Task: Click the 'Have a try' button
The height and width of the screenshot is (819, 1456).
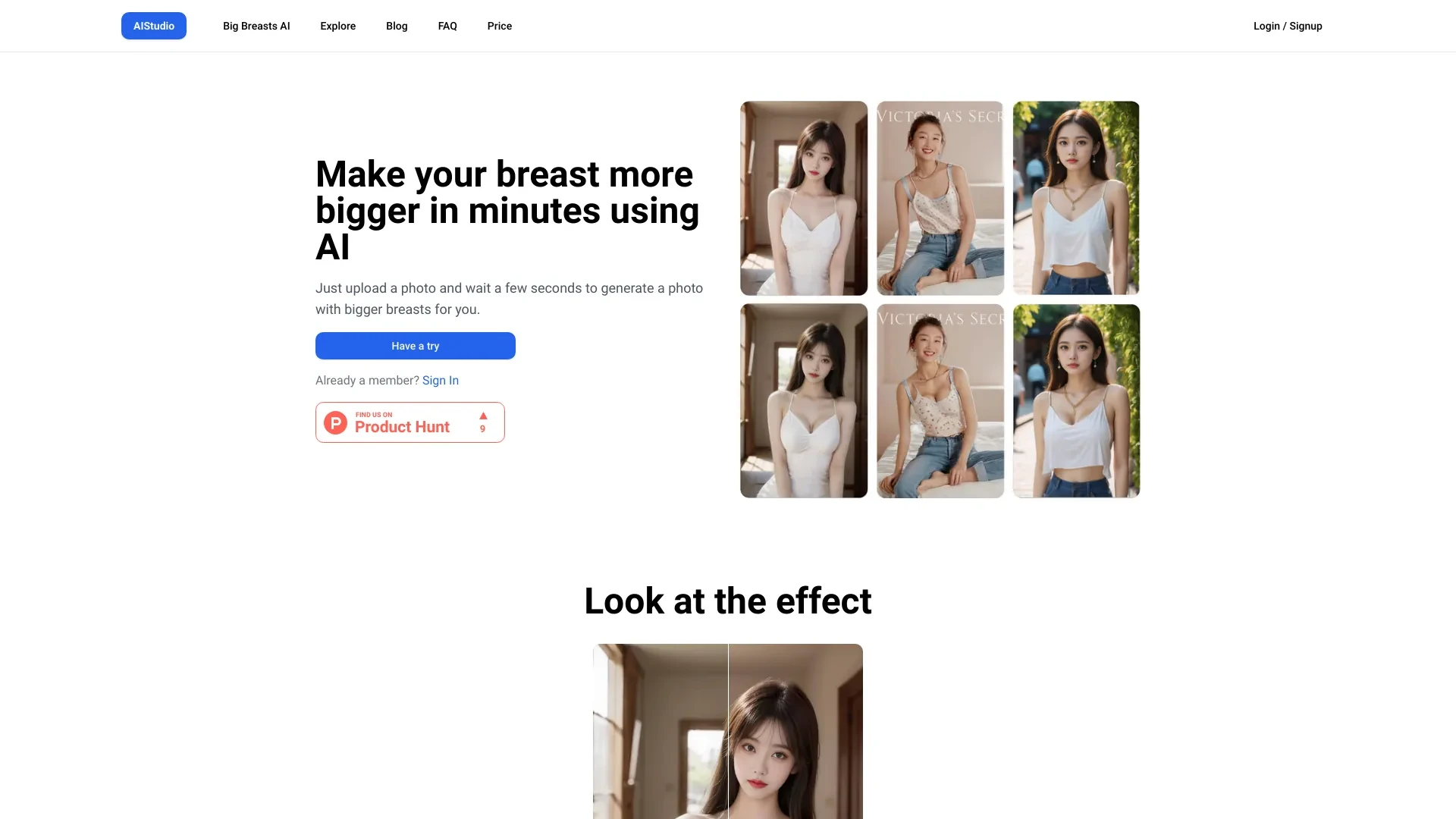Action: pyautogui.click(x=415, y=345)
